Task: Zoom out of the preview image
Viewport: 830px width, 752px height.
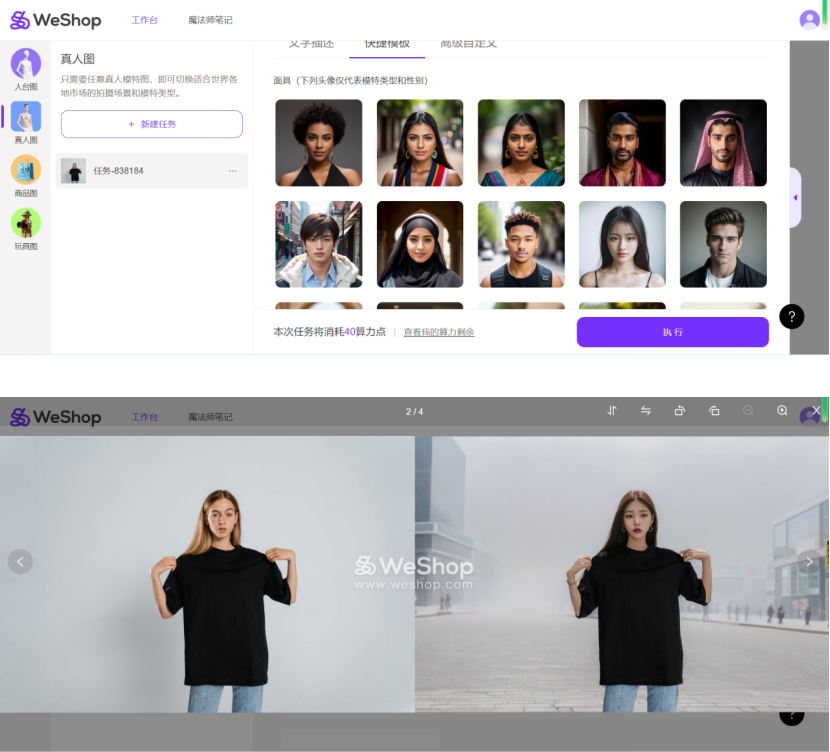Action: [748, 411]
